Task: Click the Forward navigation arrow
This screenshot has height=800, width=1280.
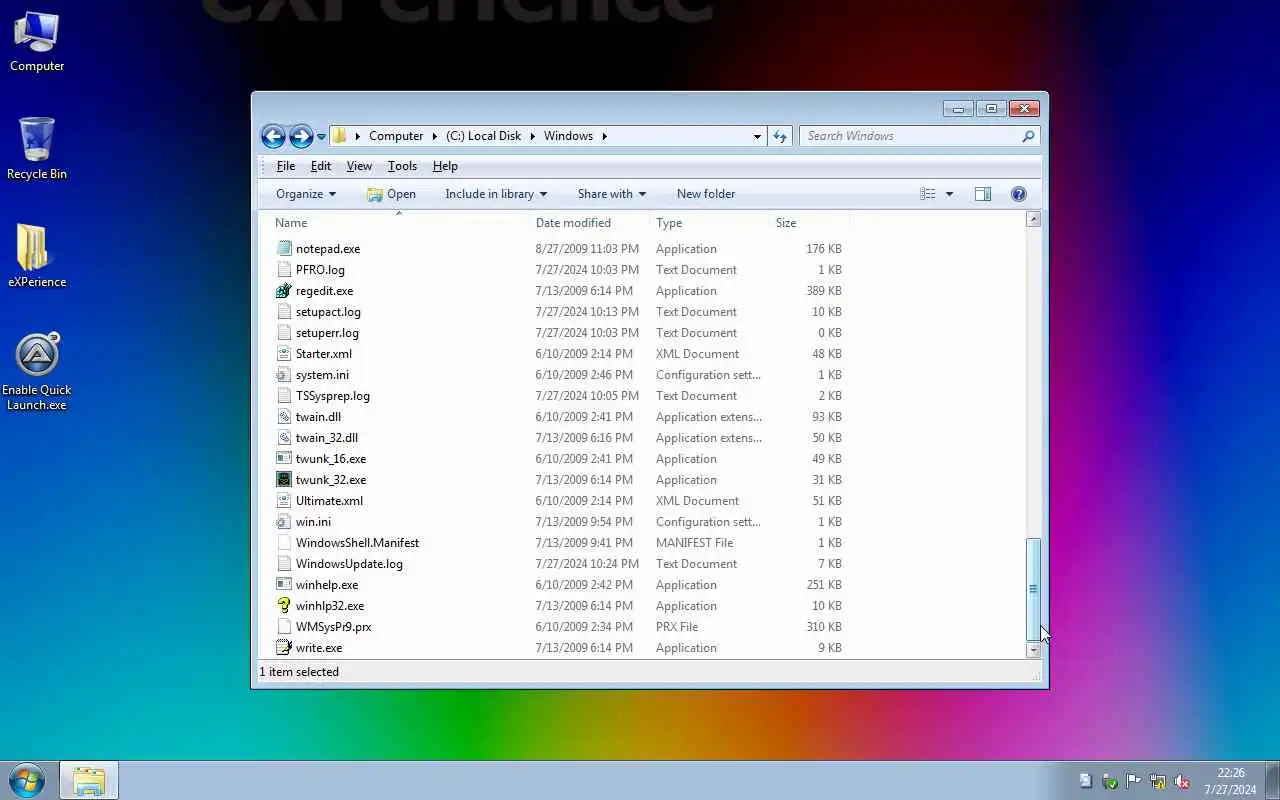Action: 301,136
